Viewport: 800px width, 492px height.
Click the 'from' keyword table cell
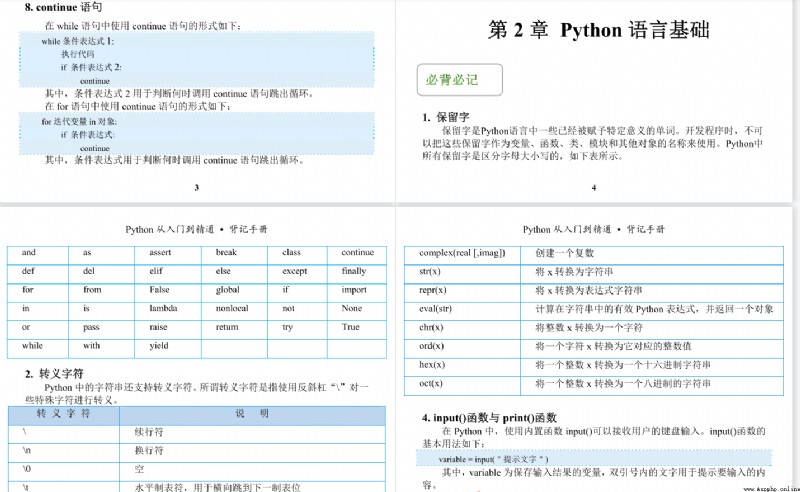pyautogui.click(x=102, y=293)
